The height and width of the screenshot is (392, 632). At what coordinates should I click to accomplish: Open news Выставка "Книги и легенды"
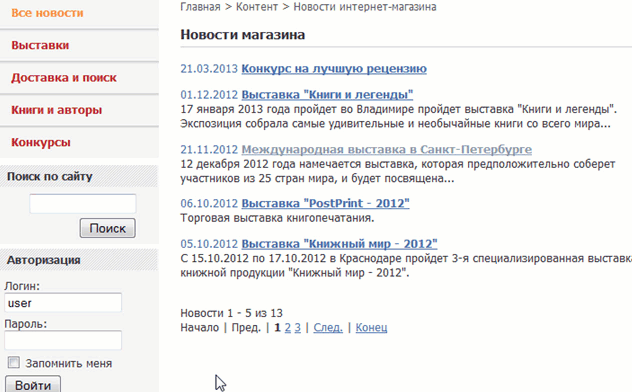[327, 95]
